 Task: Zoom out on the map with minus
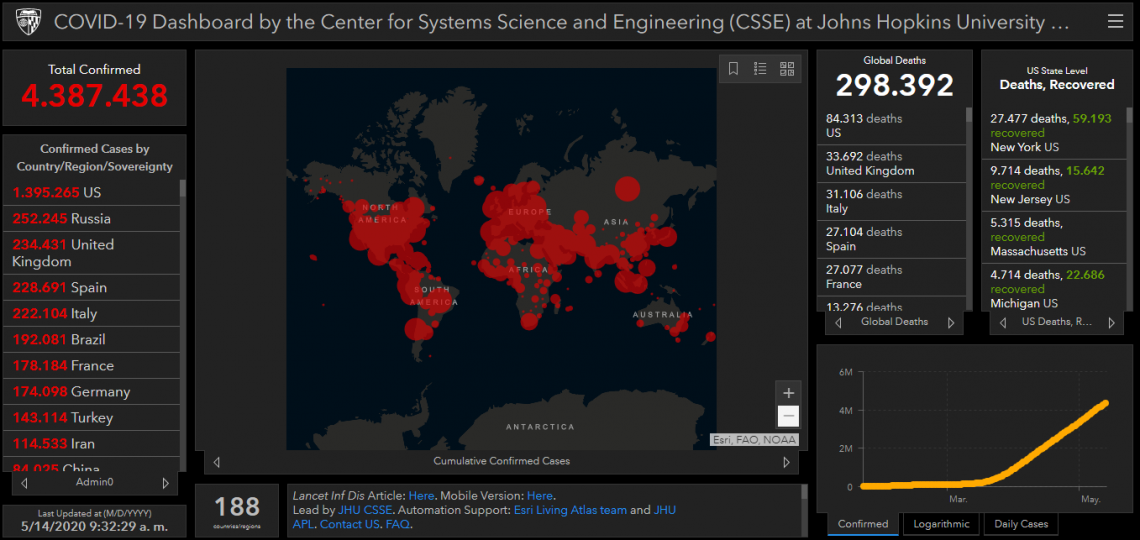point(788,416)
